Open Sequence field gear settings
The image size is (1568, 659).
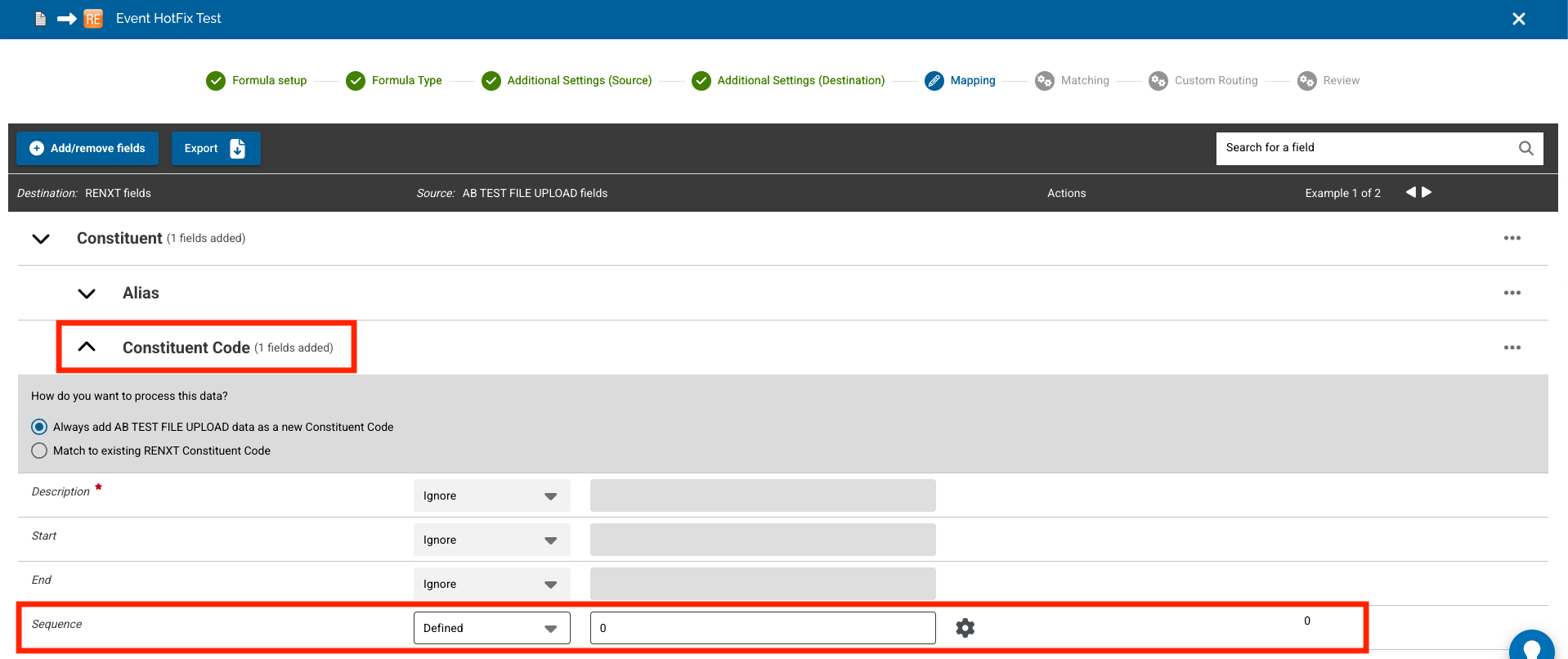point(965,628)
